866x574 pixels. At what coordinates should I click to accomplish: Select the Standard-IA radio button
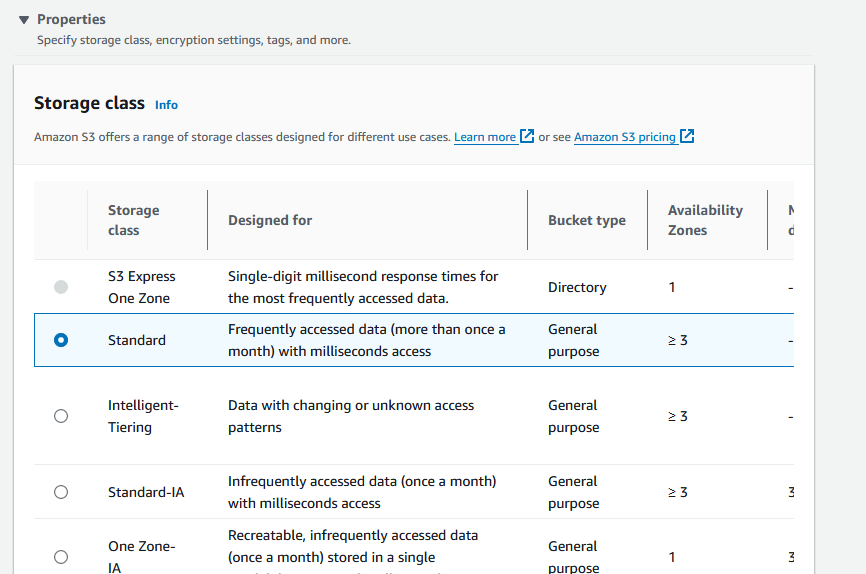61,492
